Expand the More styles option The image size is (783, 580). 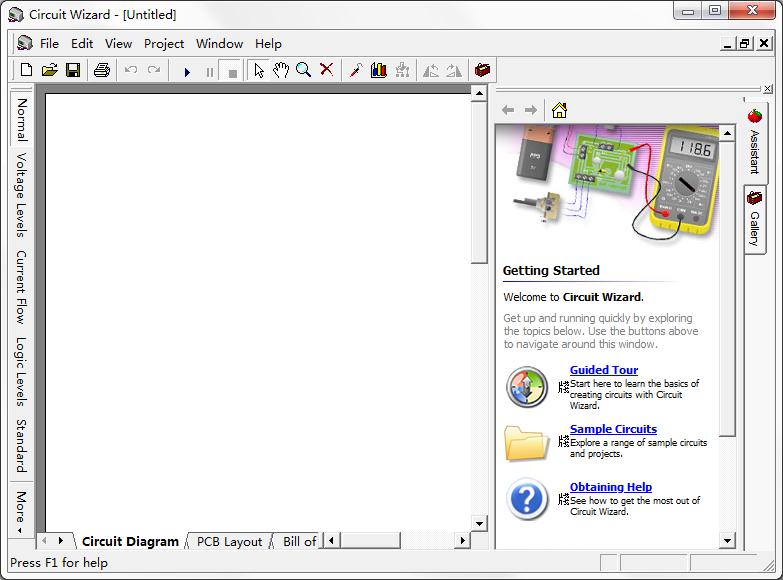pyautogui.click(x=20, y=512)
